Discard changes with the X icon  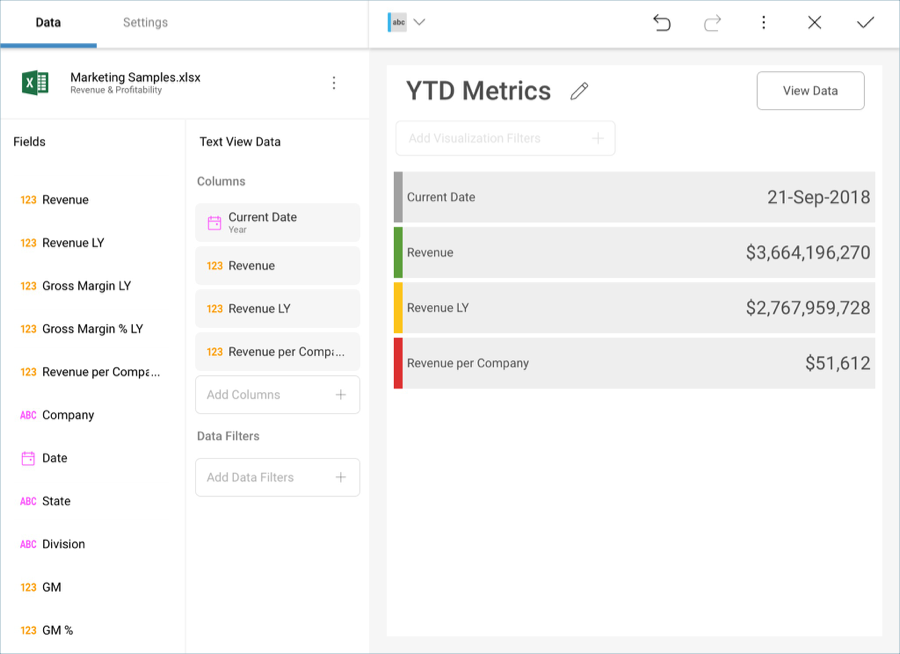(x=815, y=22)
